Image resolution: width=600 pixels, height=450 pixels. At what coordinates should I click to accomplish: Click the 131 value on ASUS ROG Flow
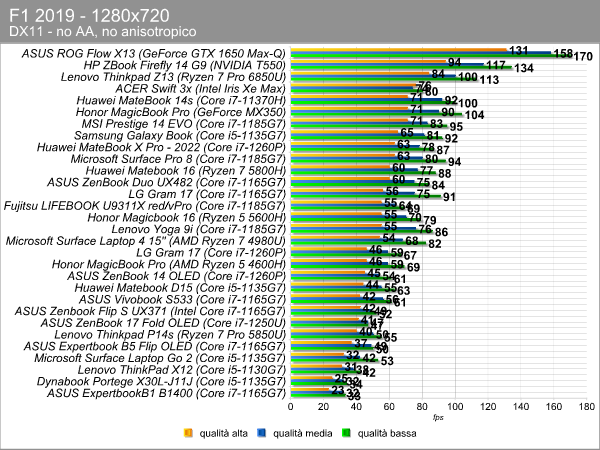[x=519, y=51]
